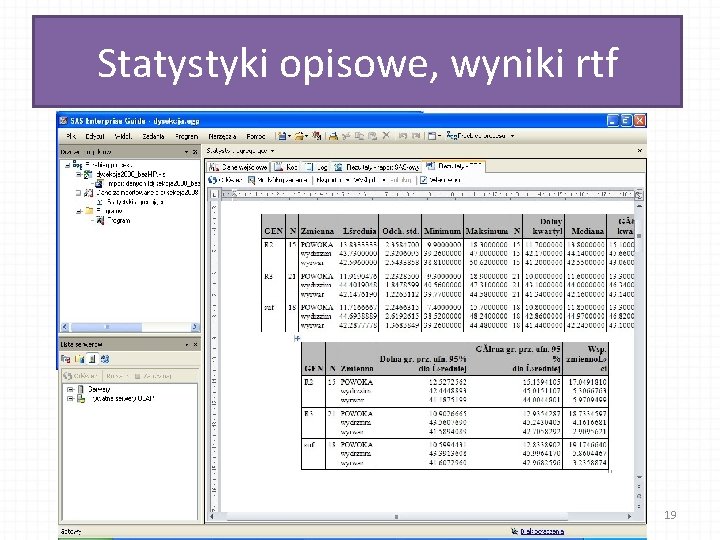Close the project tree panel
The image size is (720, 540).
click(195, 152)
